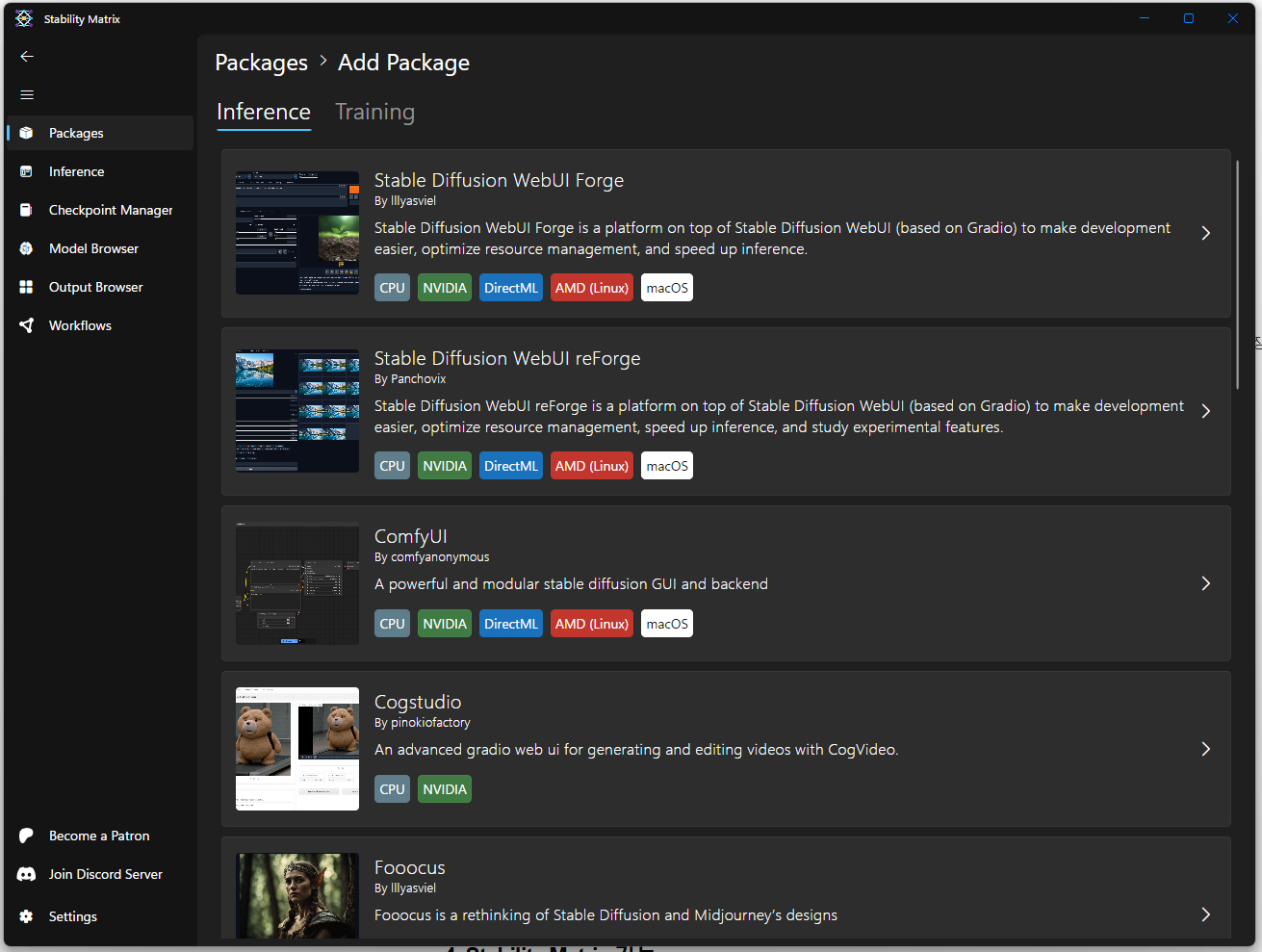Screen dimensions: 1262x952
Task: Click the NVIDIA badge on WebUI reForge
Action: 445,466
